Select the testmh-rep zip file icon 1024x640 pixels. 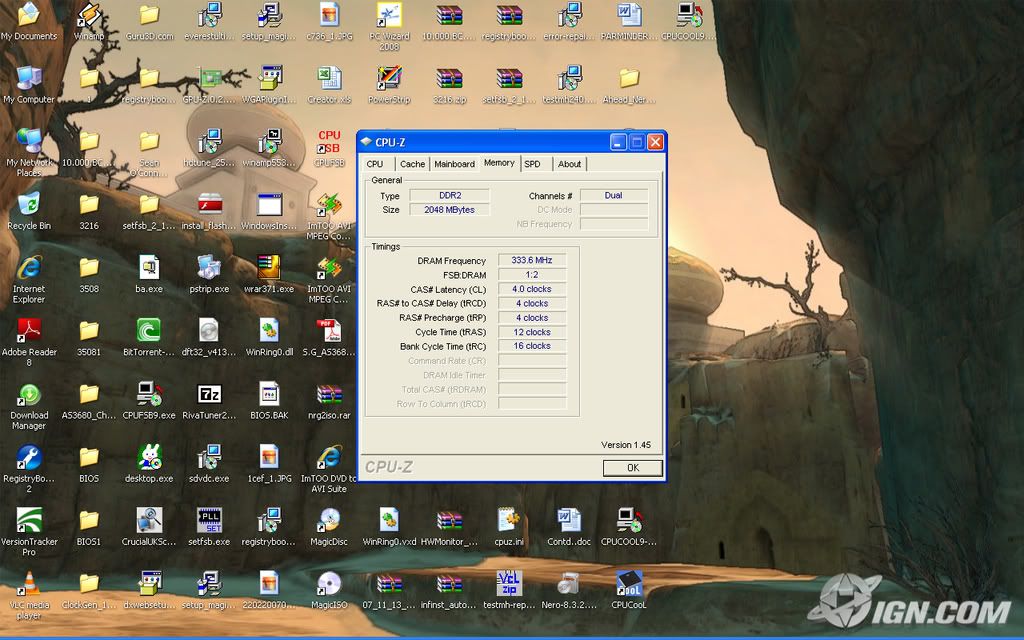(509, 584)
